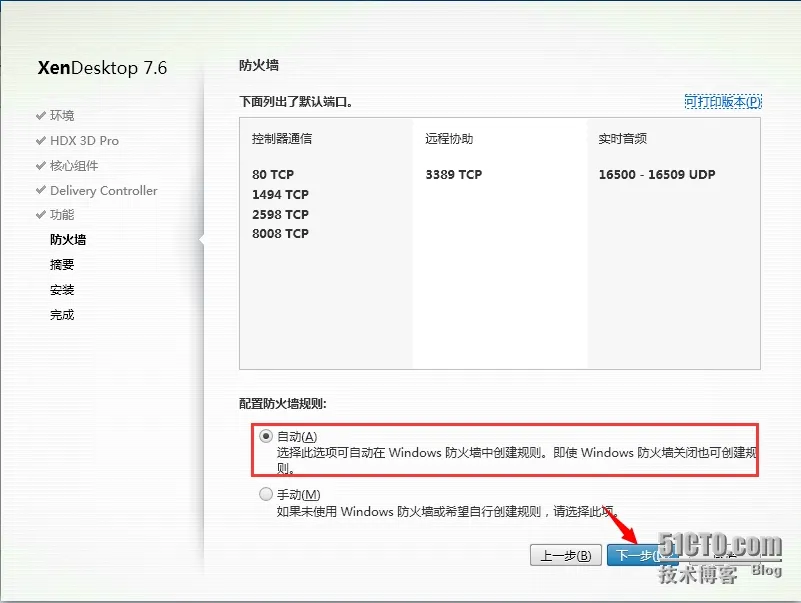Select the 摘要 step in sidebar
The width and height of the screenshot is (801, 603).
[62, 265]
